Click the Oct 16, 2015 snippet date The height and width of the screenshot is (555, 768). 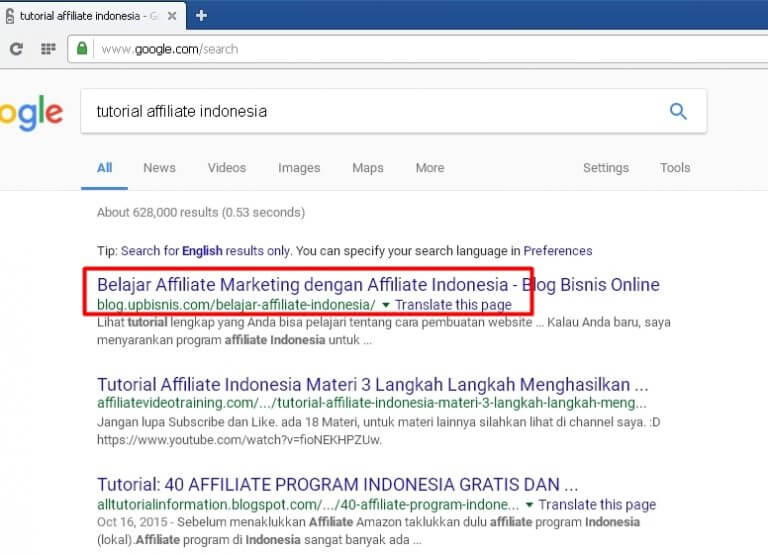132,522
